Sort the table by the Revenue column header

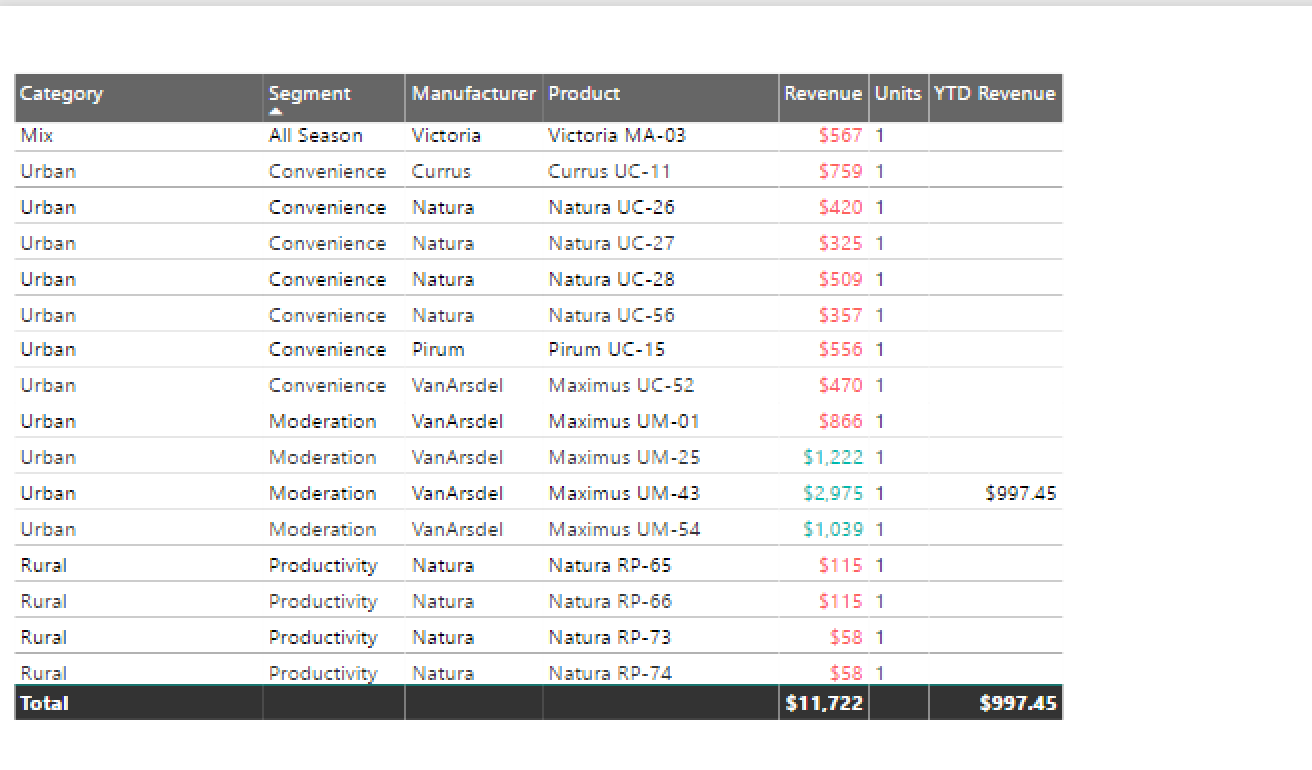823,93
